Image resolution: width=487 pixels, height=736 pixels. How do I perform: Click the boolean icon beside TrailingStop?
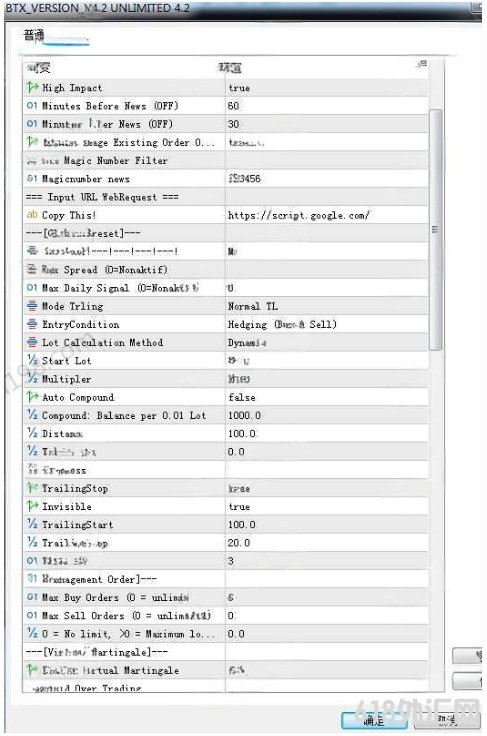(x=32, y=488)
